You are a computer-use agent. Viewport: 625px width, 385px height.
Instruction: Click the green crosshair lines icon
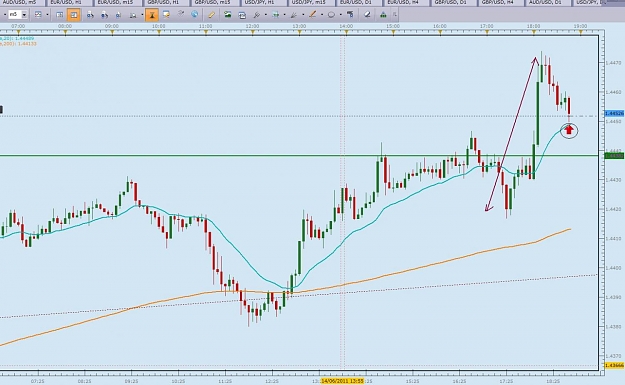[x=275, y=15]
